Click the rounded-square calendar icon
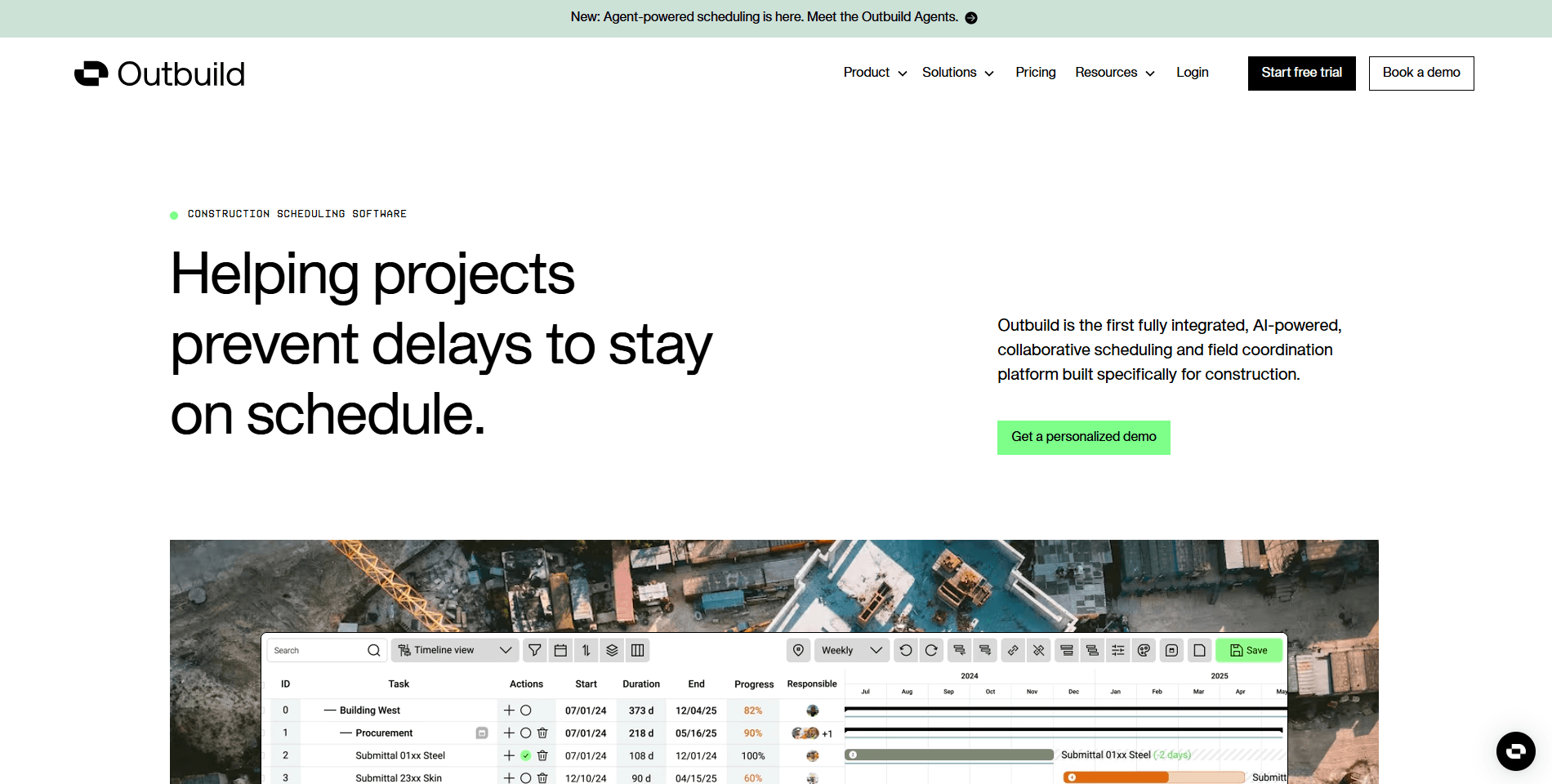This screenshot has height=784, width=1552. [1172, 650]
